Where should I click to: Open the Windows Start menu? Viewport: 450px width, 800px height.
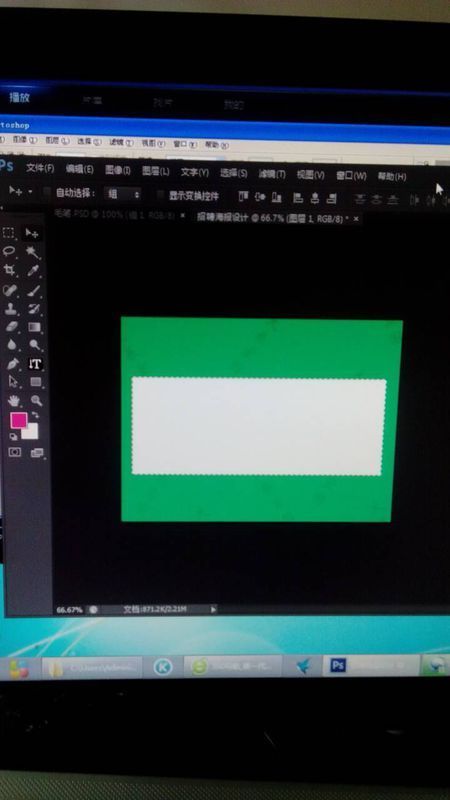[x=17, y=667]
